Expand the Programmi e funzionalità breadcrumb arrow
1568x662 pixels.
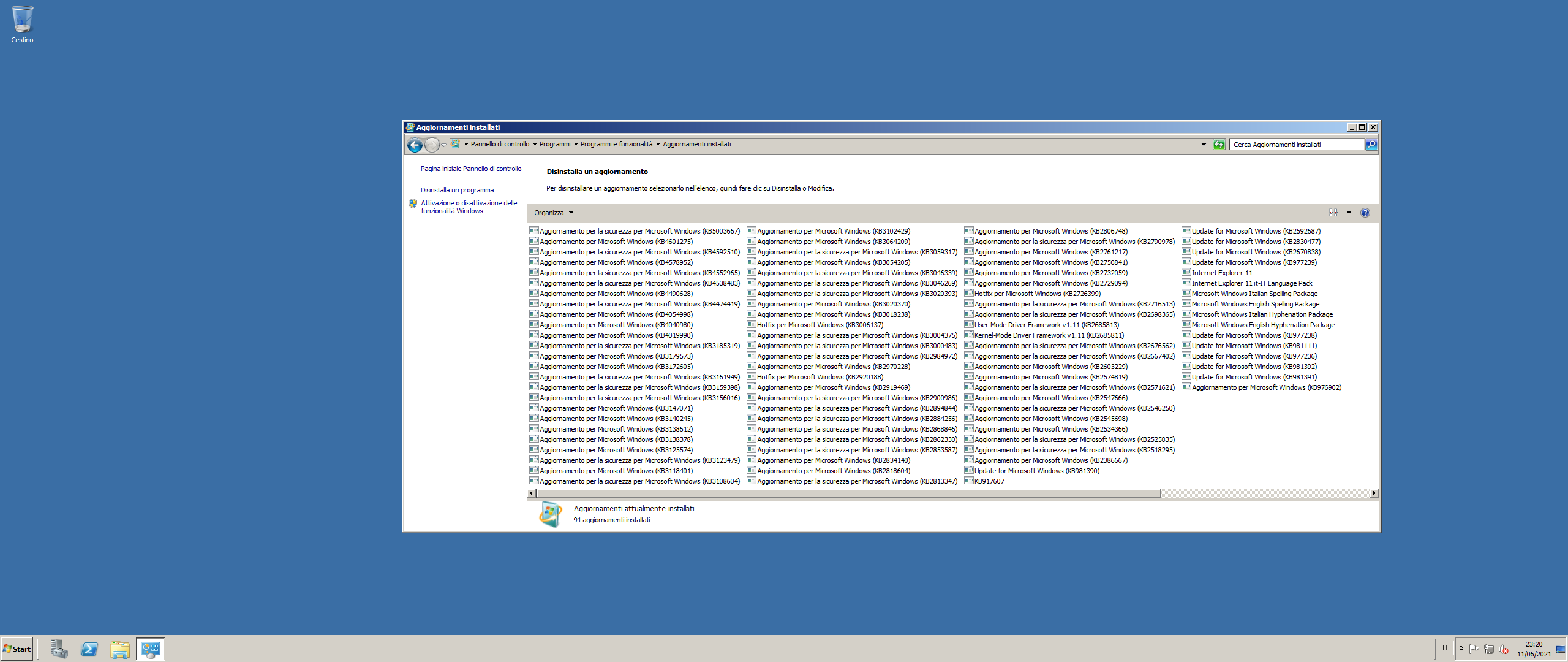point(658,145)
